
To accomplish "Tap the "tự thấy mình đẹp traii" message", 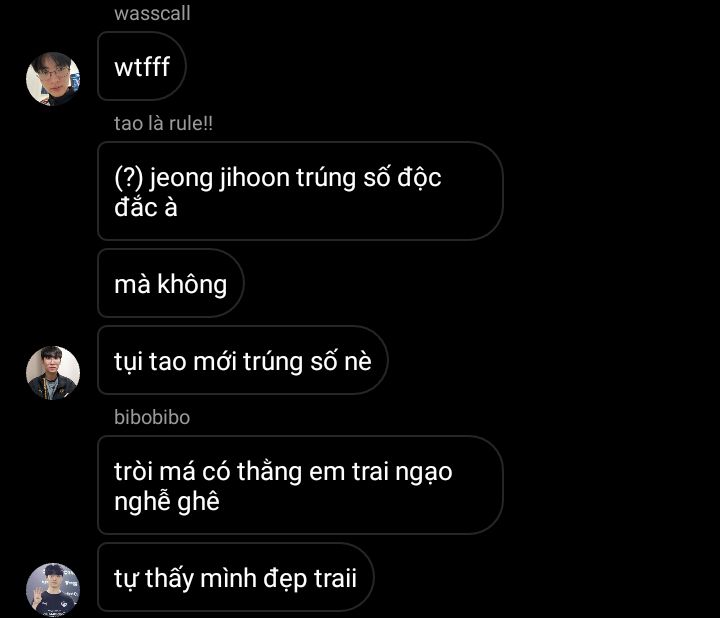I will 236,577.
